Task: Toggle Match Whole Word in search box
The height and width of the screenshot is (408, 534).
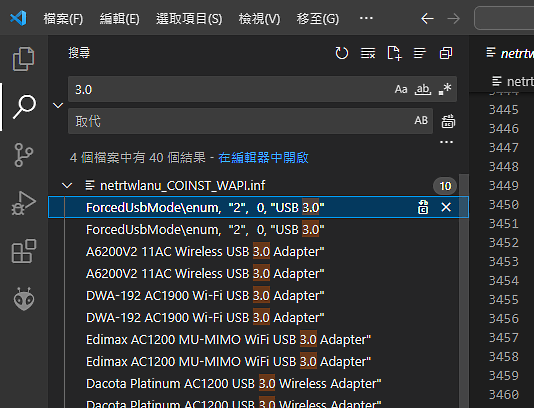Action: tap(423, 89)
